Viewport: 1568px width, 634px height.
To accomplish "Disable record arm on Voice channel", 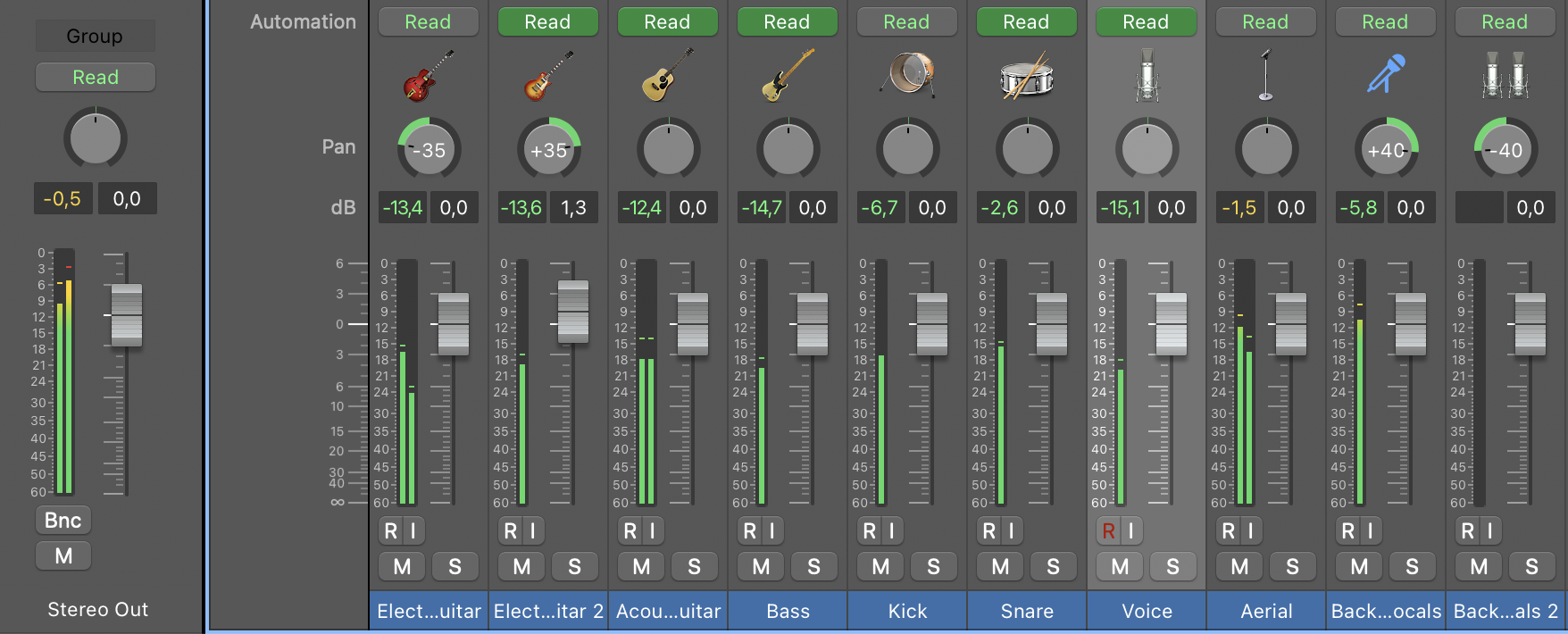I will [x=1108, y=531].
